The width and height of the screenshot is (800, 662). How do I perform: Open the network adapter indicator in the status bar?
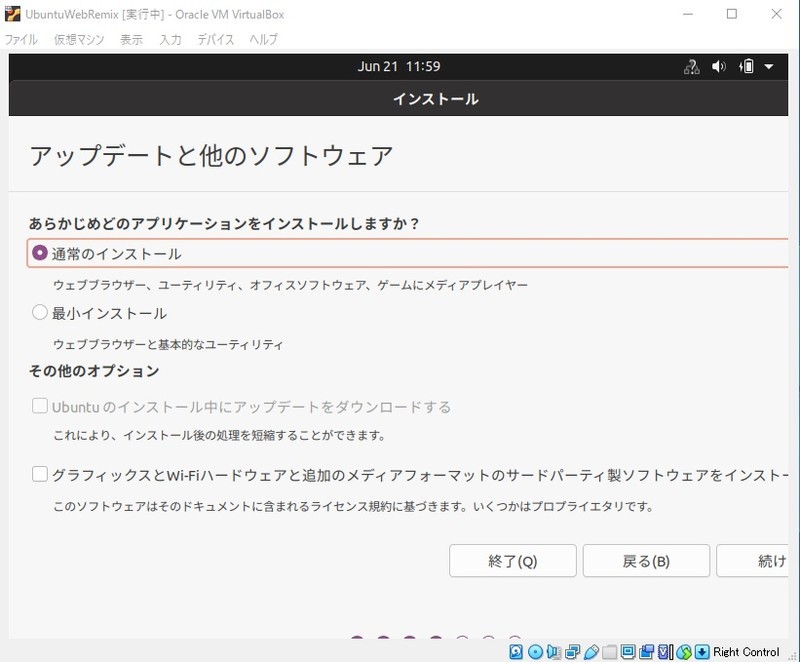click(x=572, y=652)
